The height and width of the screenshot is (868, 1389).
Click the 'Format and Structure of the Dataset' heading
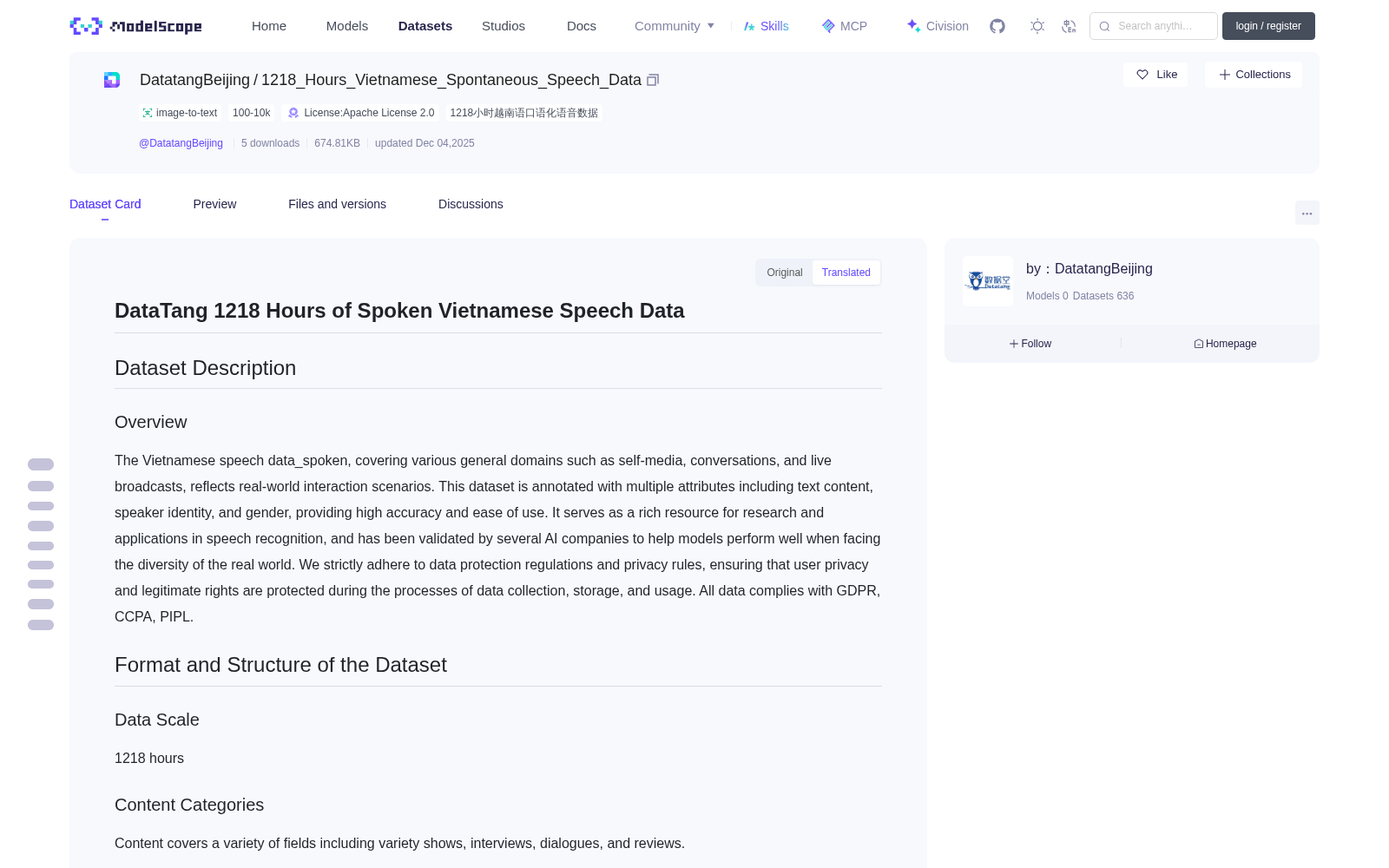(280, 665)
